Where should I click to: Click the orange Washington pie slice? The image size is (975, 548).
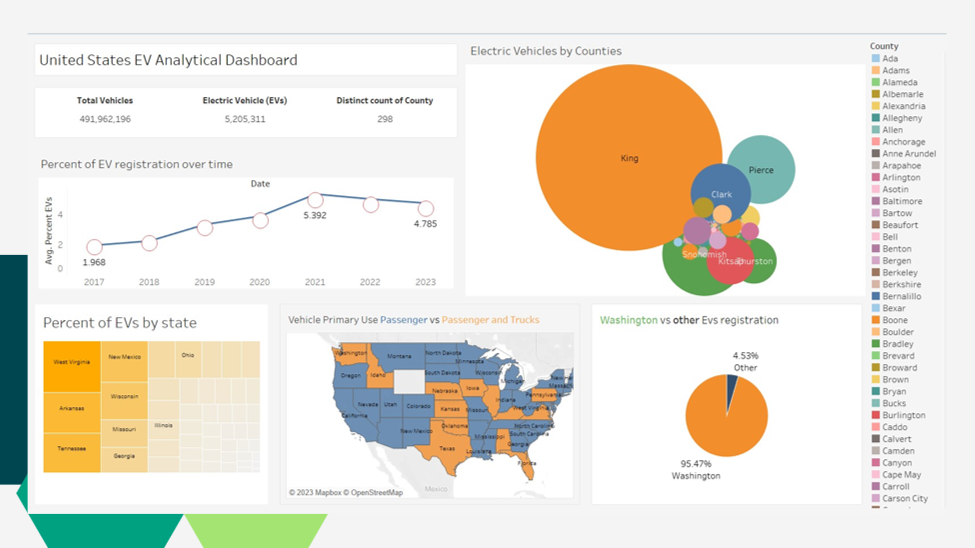point(724,422)
